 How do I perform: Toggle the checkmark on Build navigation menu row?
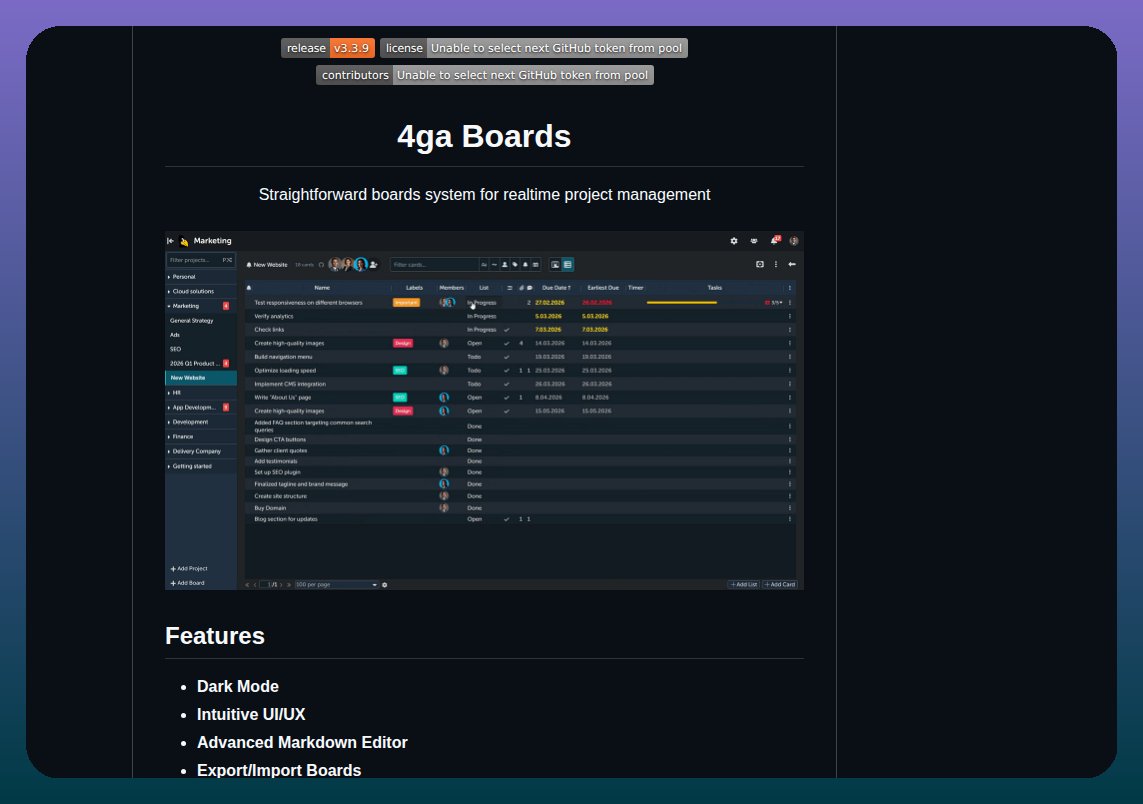507,357
